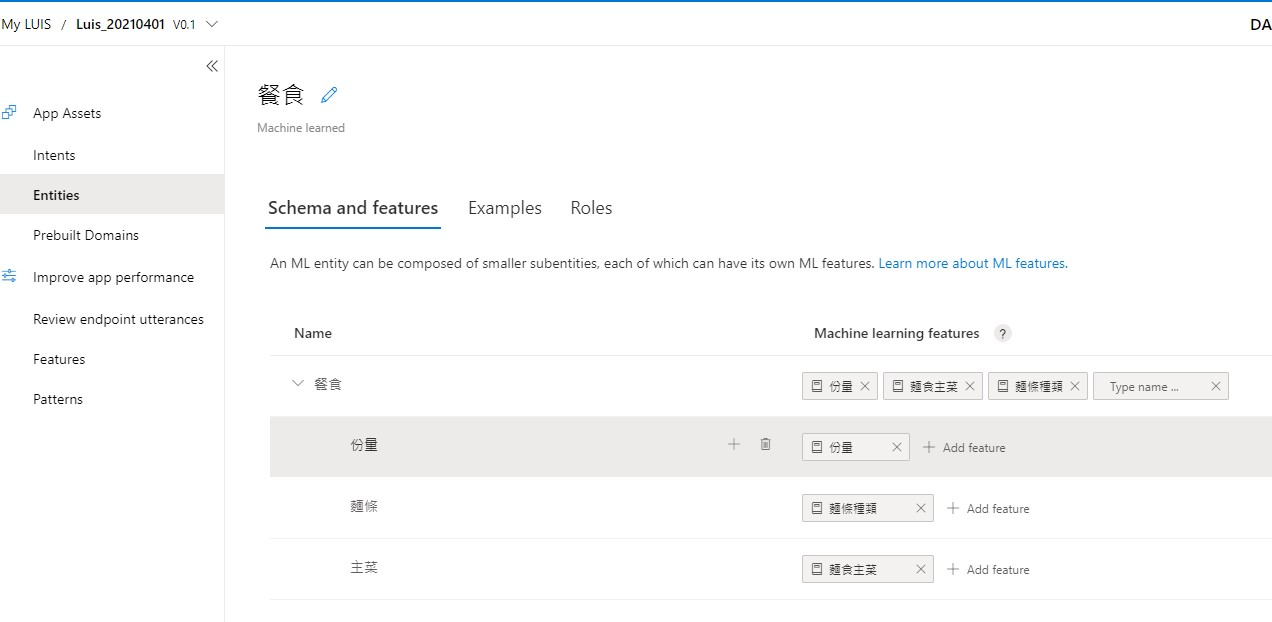
Task: Go to My LUIS breadcrumb link
Action: (x=26, y=24)
